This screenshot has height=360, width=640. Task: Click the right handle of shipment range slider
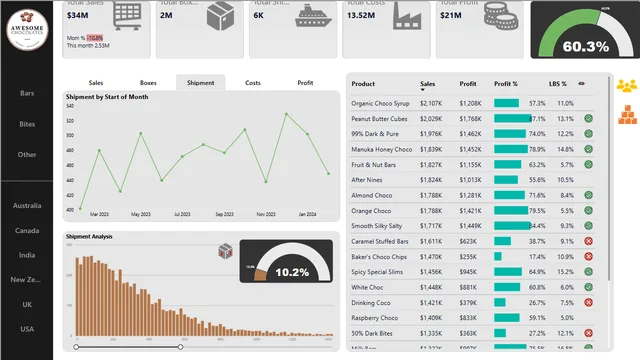point(180,347)
